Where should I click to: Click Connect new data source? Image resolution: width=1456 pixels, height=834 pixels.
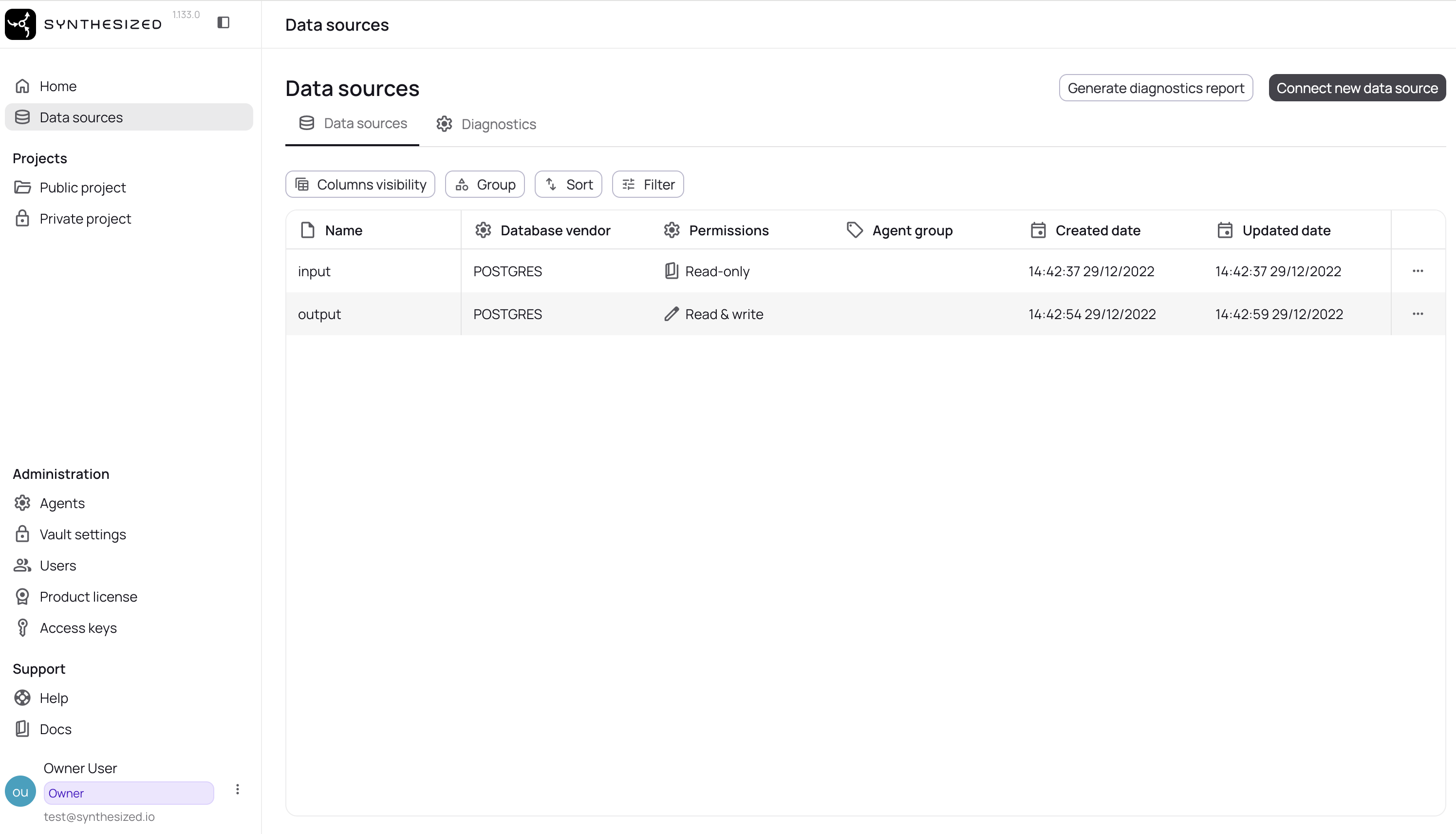pyautogui.click(x=1357, y=88)
